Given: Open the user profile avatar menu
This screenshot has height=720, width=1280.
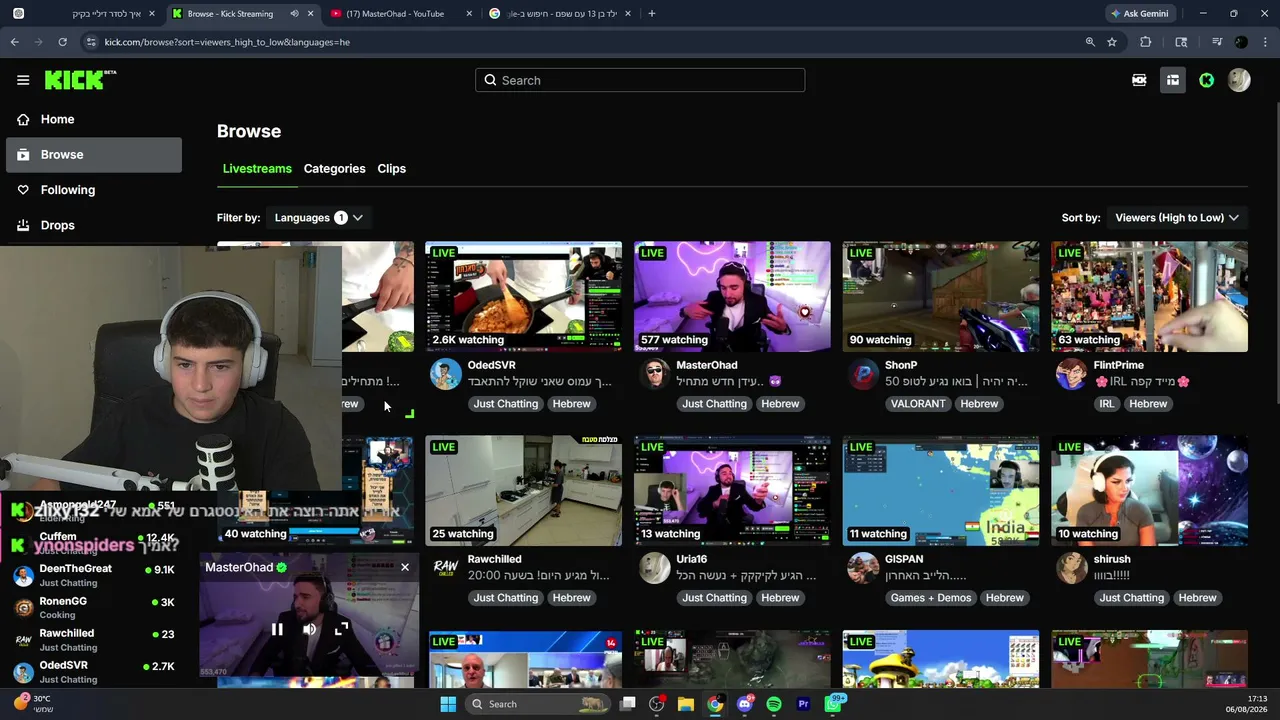Looking at the screenshot, I should [1239, 80].
